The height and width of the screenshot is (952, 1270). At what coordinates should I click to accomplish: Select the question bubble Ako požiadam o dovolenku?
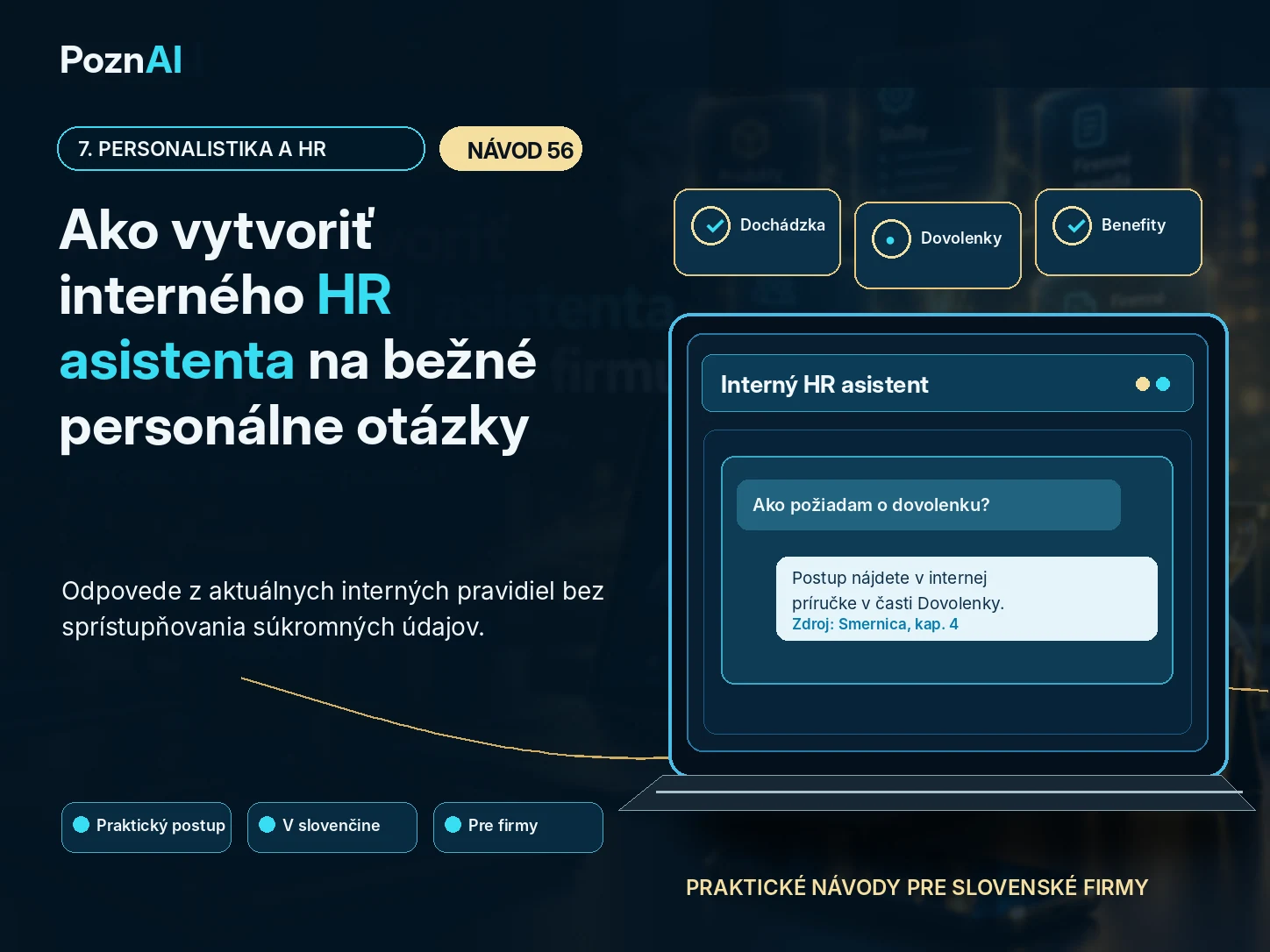[x=928, y=505]
